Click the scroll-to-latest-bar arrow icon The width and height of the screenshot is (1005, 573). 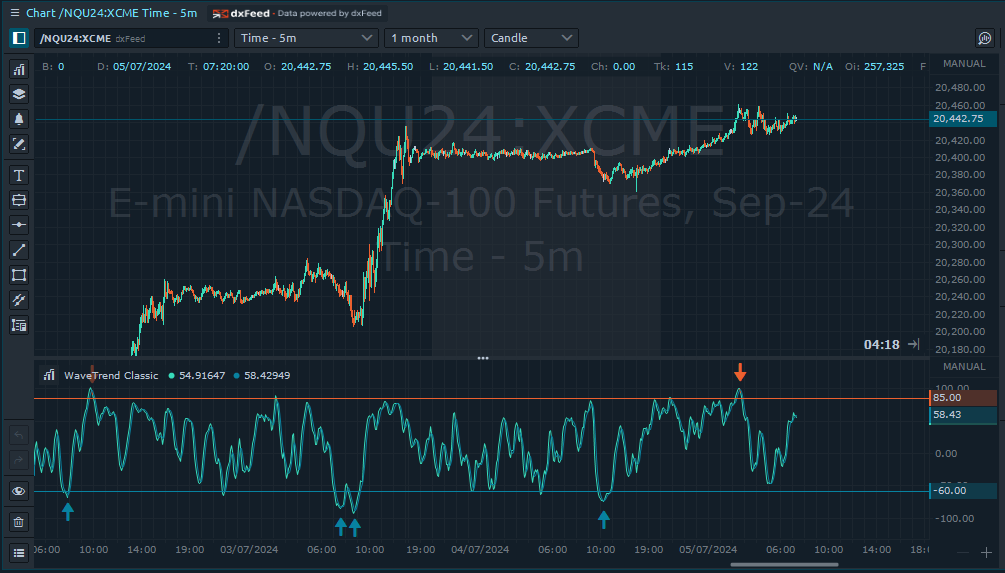coord(913,344)
